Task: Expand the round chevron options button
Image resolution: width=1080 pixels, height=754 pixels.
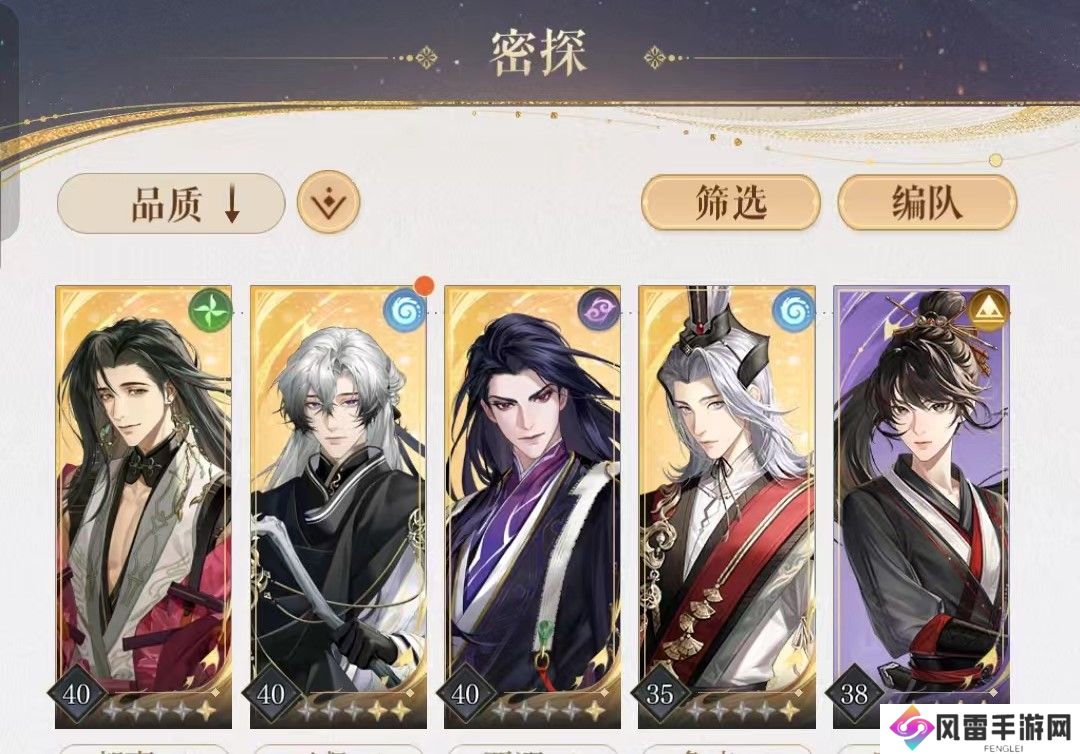Action: point(329,202)
